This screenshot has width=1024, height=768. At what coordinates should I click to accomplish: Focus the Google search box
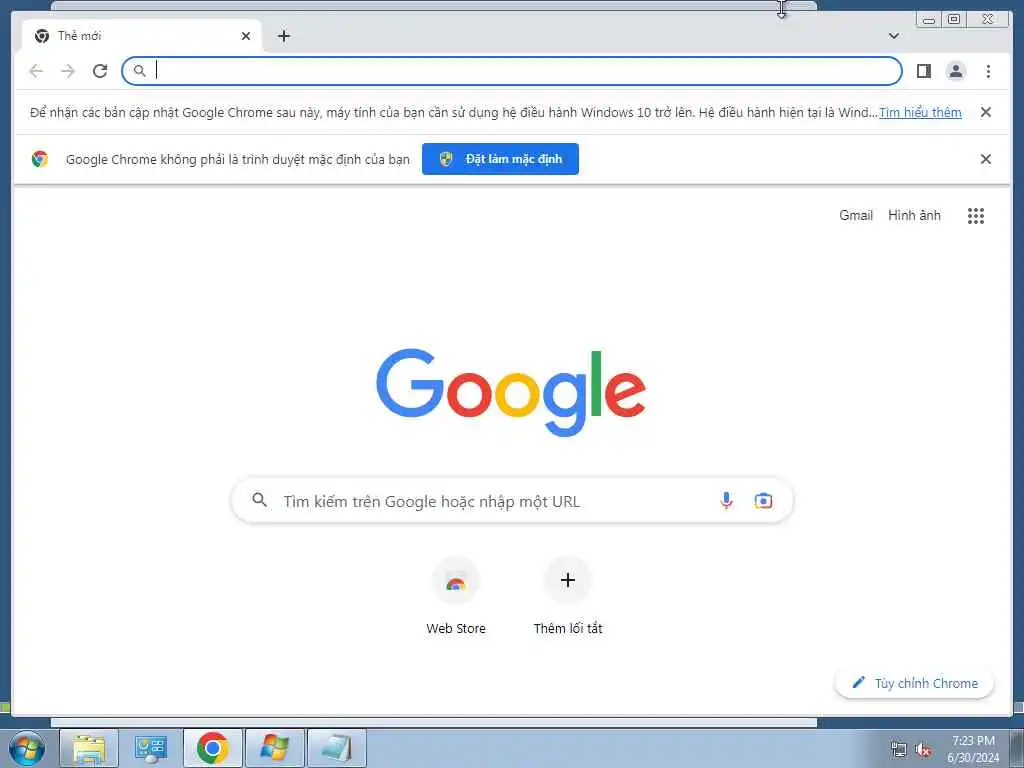512,501
